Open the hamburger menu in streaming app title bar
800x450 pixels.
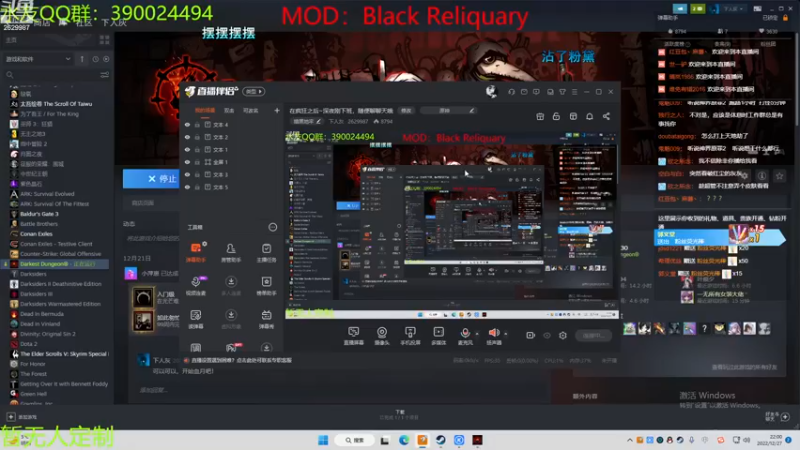click(x=574, y=92)
